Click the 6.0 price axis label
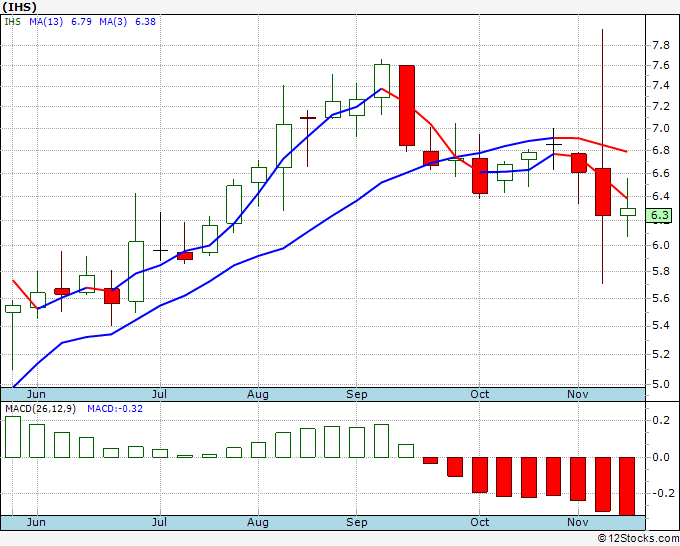680x546 pixels. tap(660, 245)
